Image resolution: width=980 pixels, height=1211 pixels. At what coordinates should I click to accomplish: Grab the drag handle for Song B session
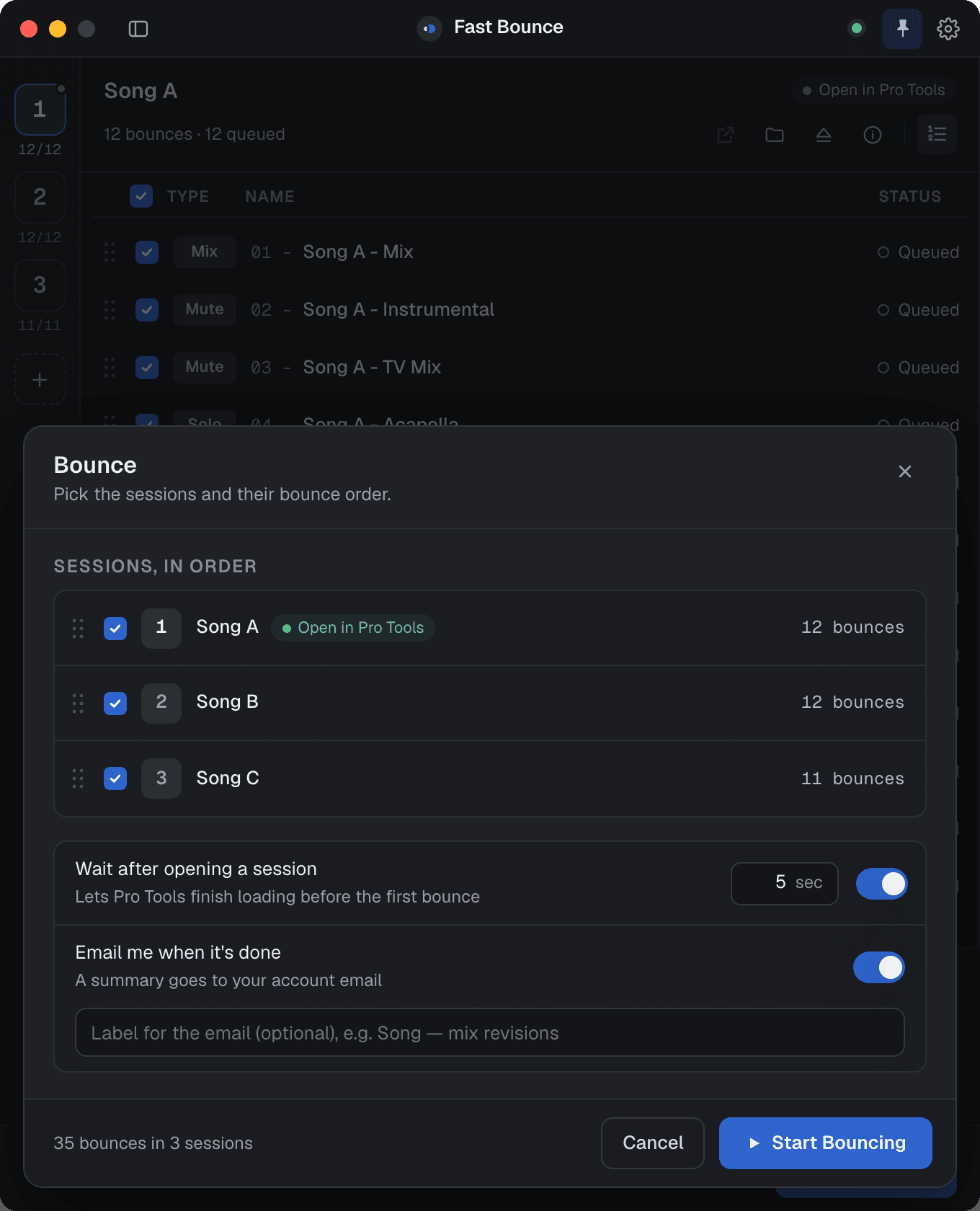point(78,703)
